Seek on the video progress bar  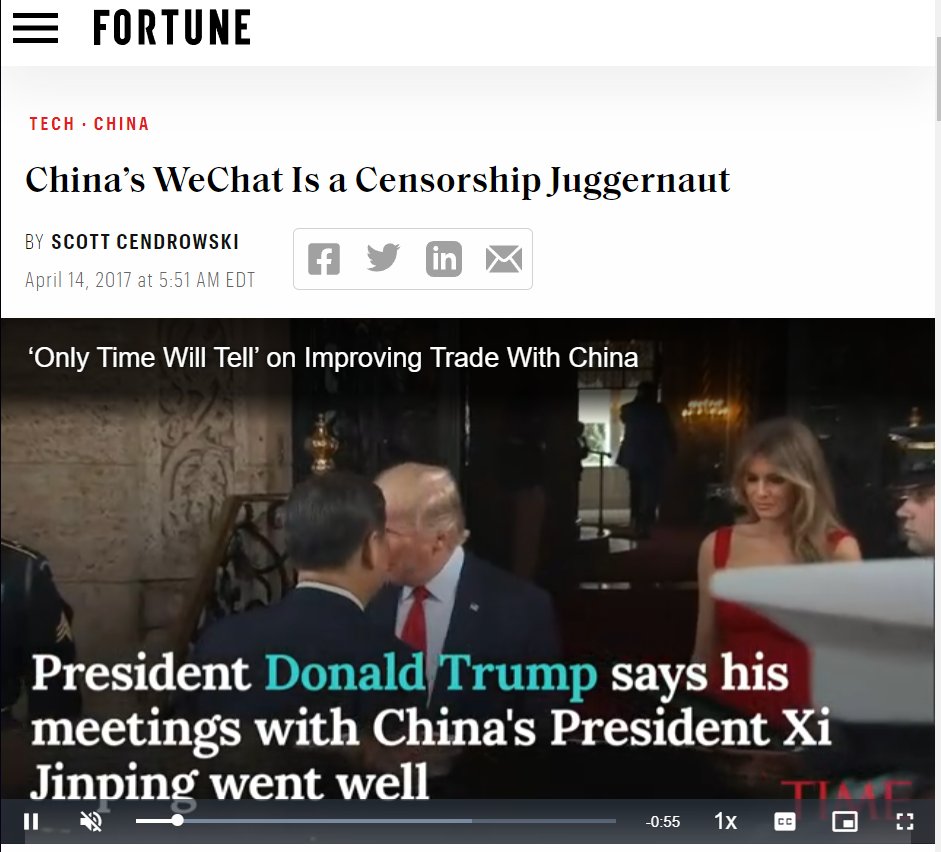[x=376, y=821]
